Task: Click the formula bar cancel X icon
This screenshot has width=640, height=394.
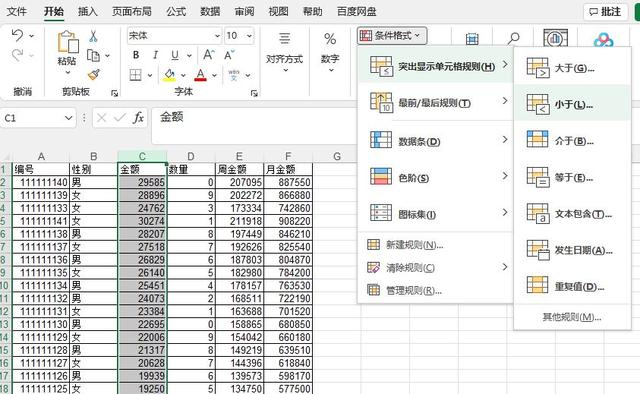Action: pyautogui.click(x=102, y=118)
